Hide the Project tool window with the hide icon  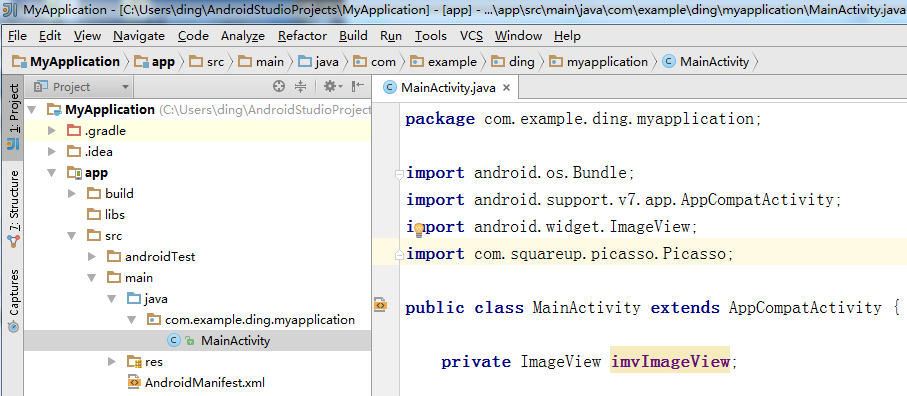point(358,87)
